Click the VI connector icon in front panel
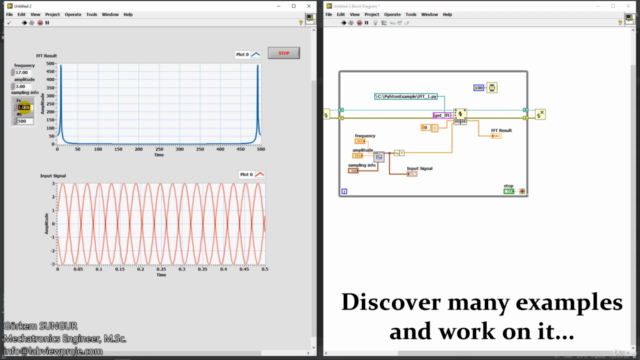The height and width of the screenshot is (360, 640). [x=310, y=18]
